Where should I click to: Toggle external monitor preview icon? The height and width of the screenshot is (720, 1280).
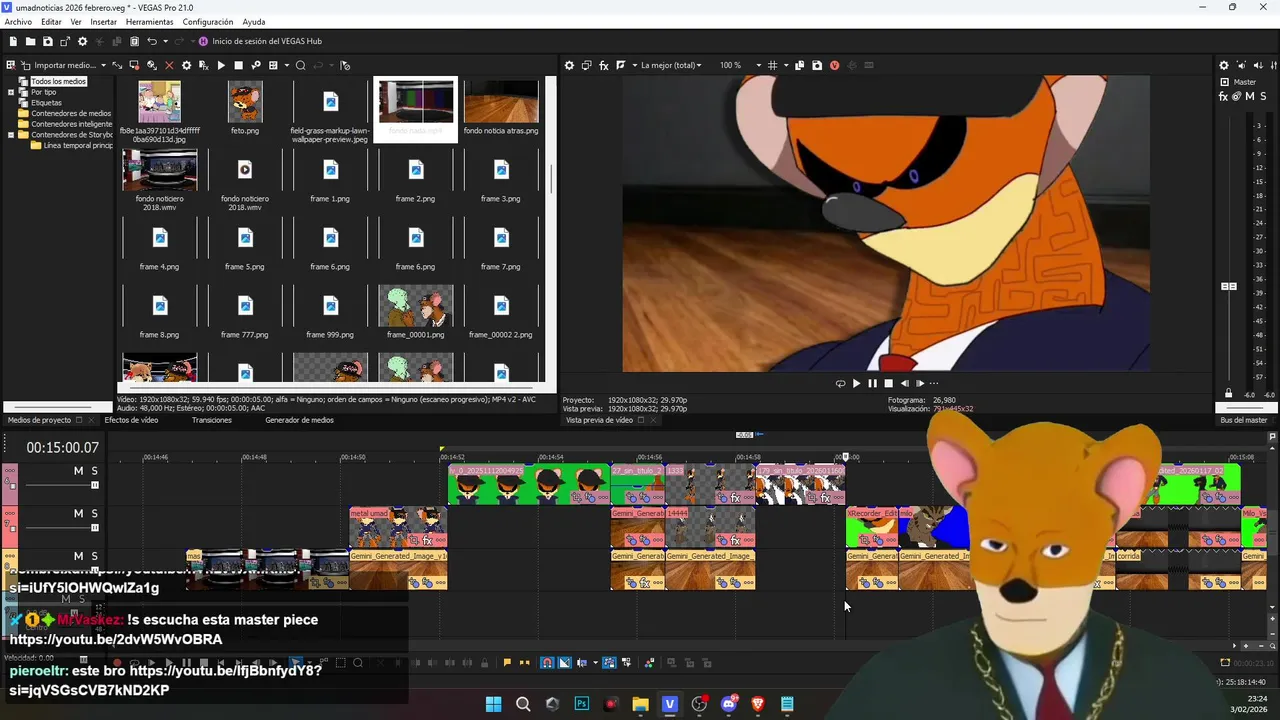[x=586, y=65]
